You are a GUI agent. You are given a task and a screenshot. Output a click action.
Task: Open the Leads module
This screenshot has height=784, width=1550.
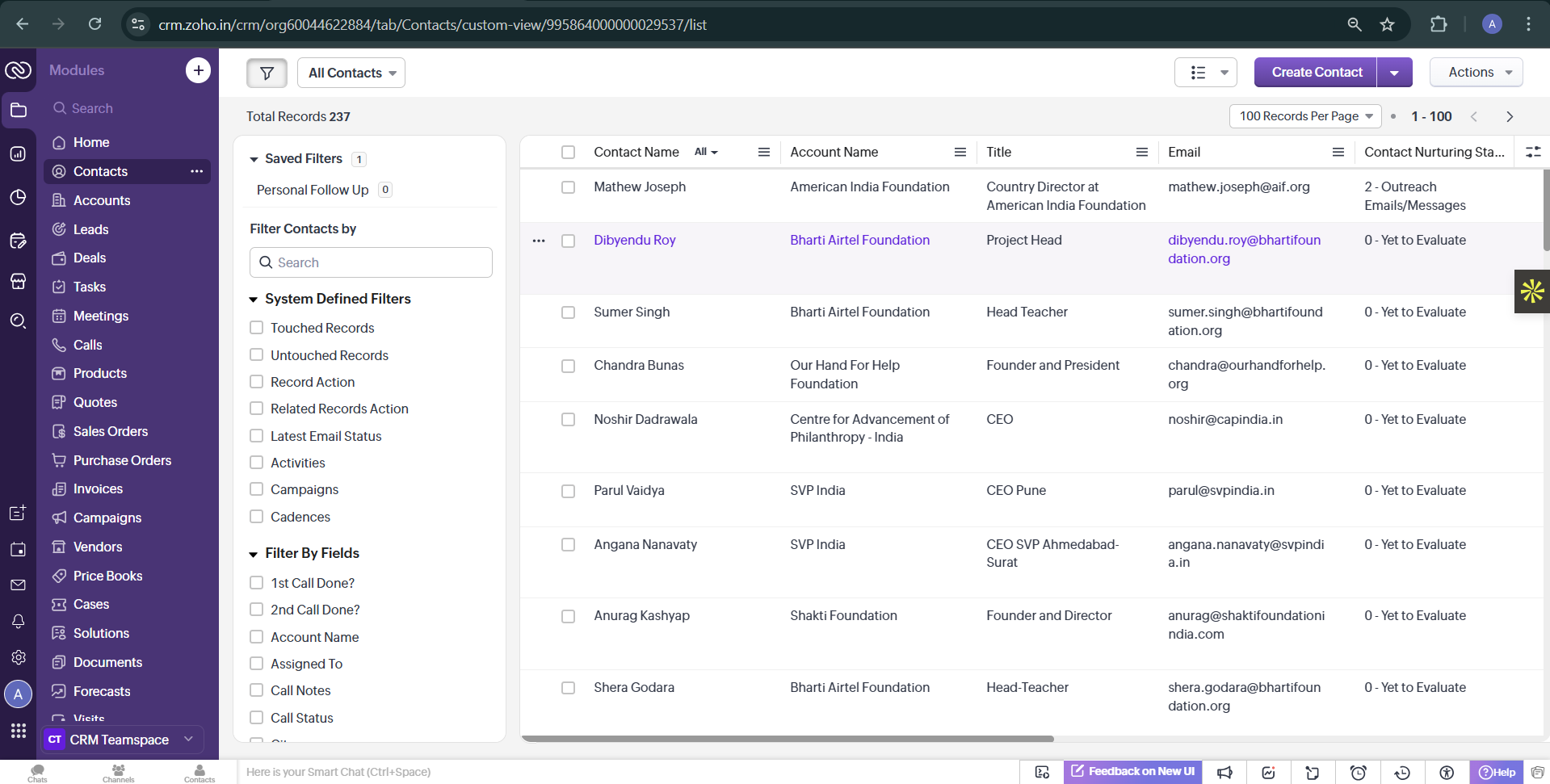[90, 229]
